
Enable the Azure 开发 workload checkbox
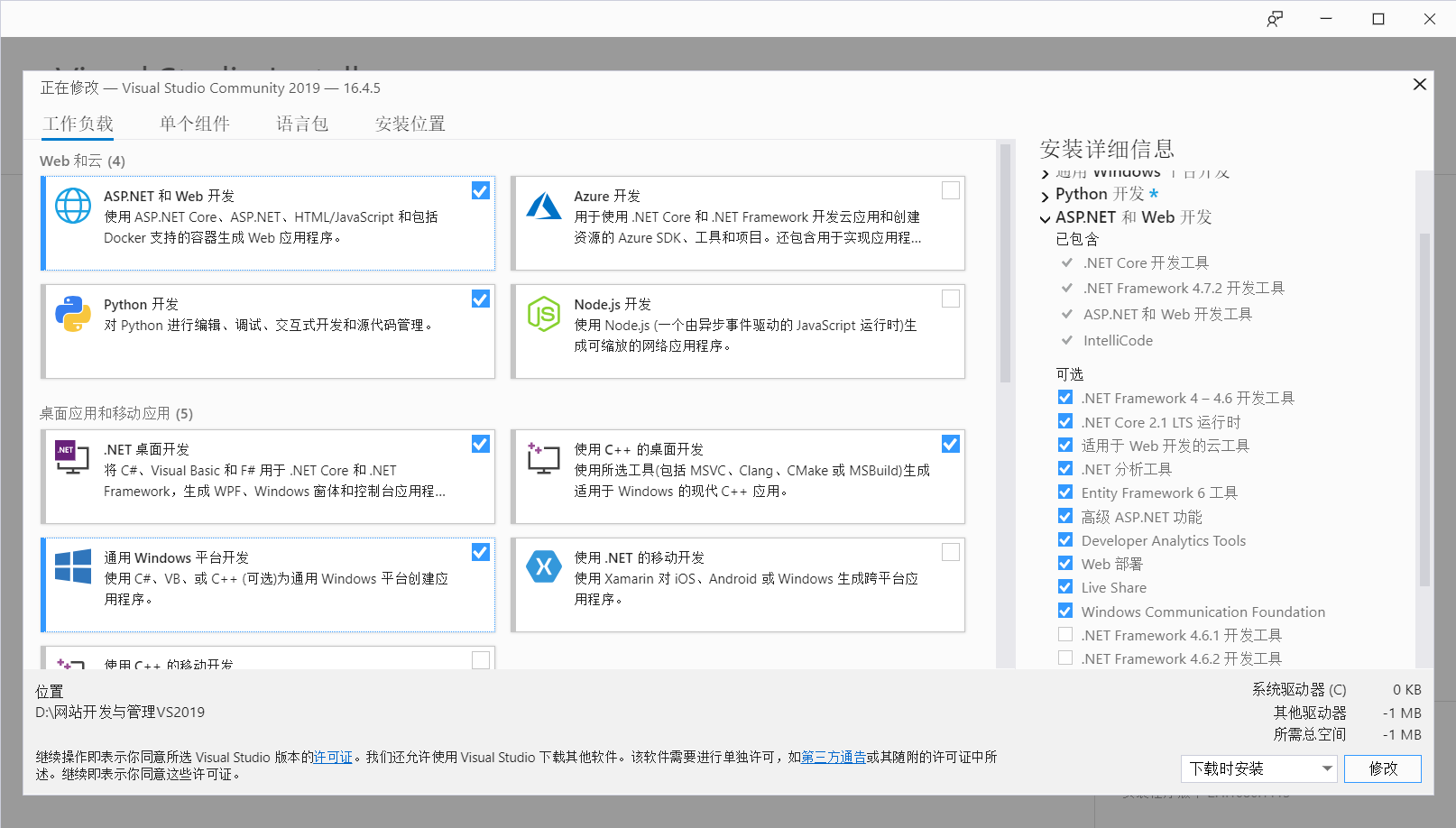tap(950, 190)
